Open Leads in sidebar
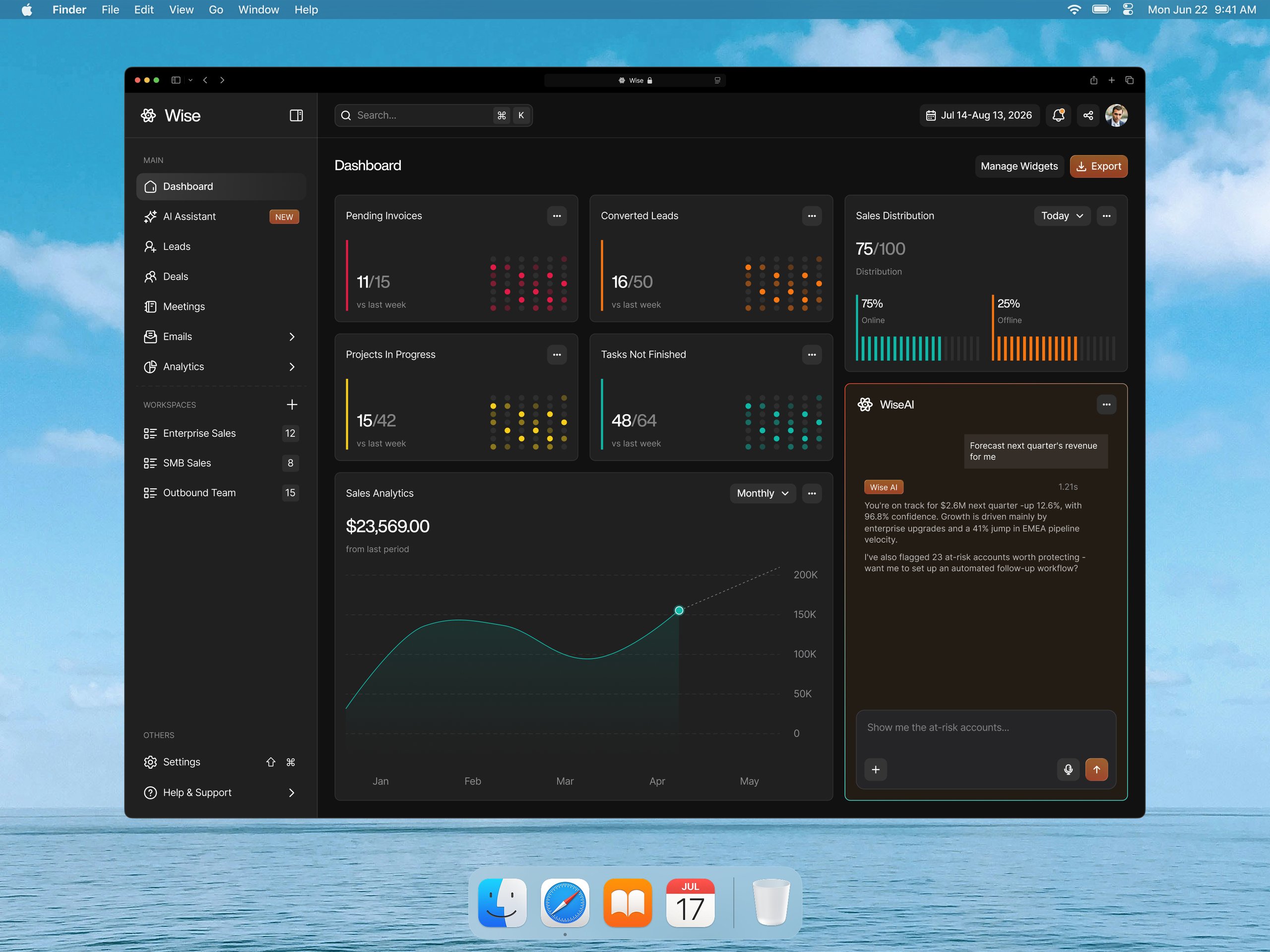 tap(221, 246)
